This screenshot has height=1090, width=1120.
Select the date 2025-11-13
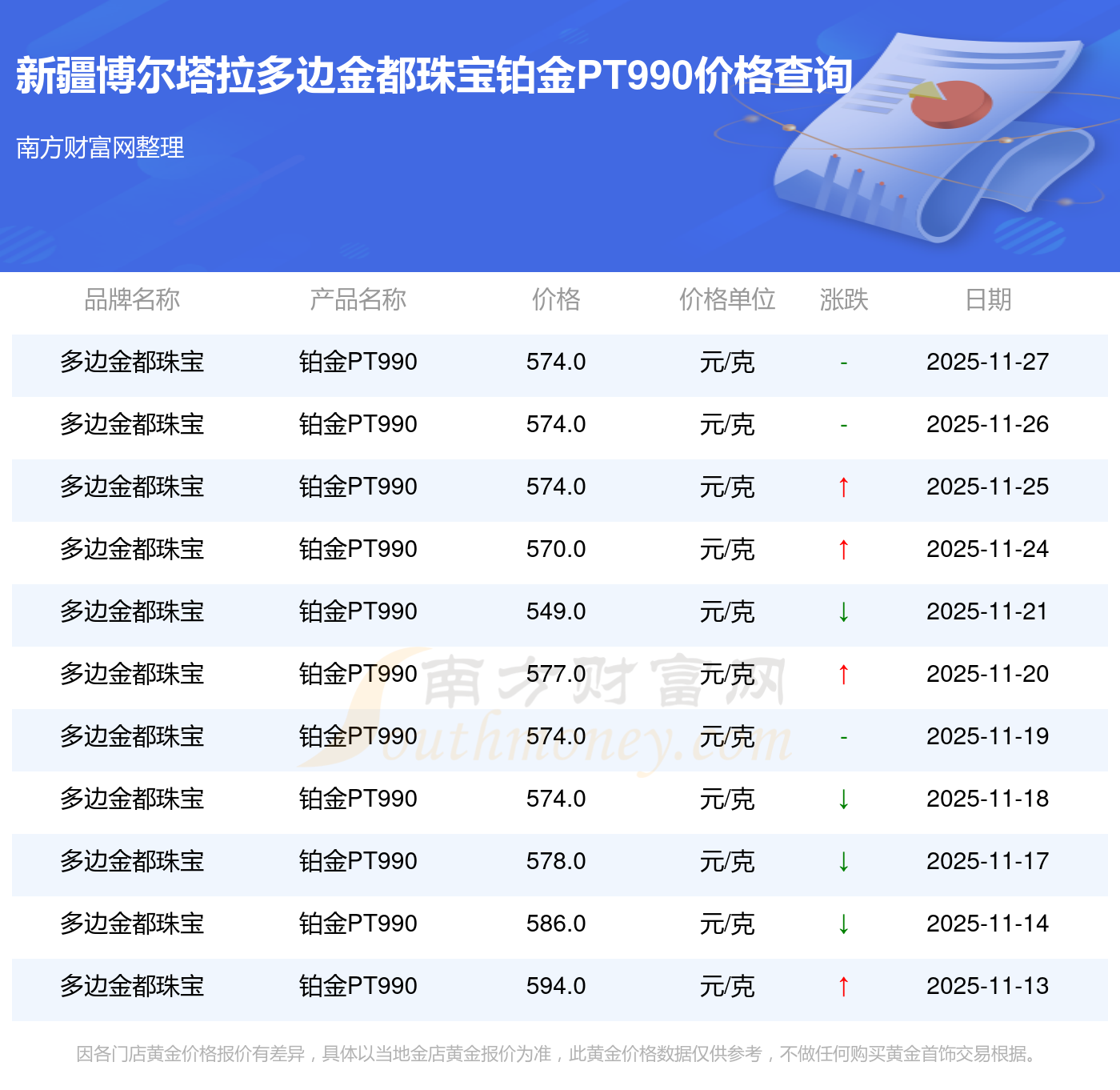(988, 986)
